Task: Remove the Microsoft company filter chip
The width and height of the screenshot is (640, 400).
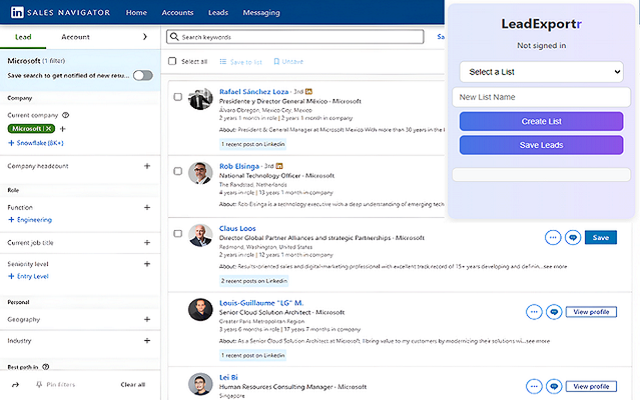Action: tap(49, 129)
